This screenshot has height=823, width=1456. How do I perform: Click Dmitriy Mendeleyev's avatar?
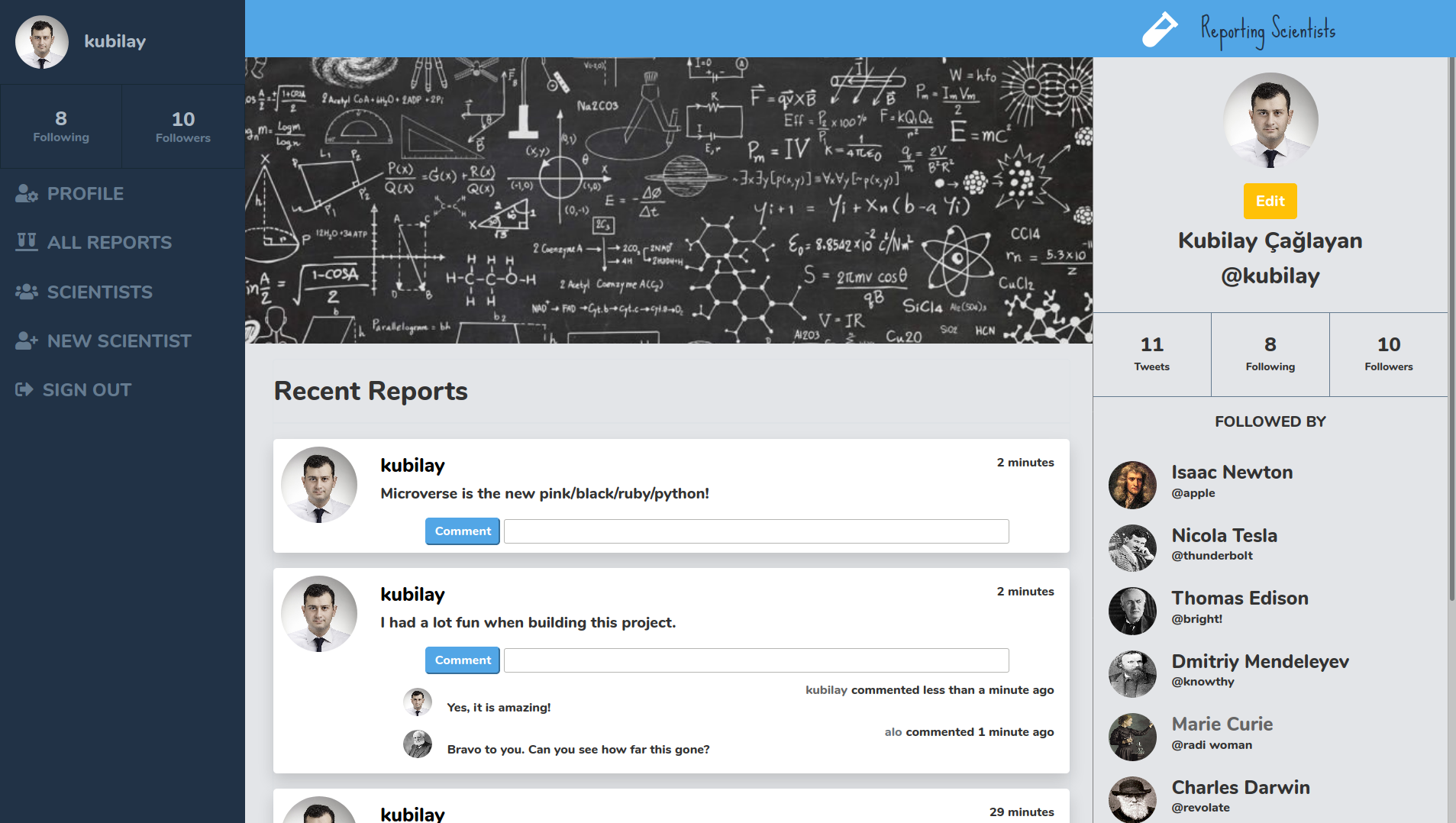point(1132,674)
